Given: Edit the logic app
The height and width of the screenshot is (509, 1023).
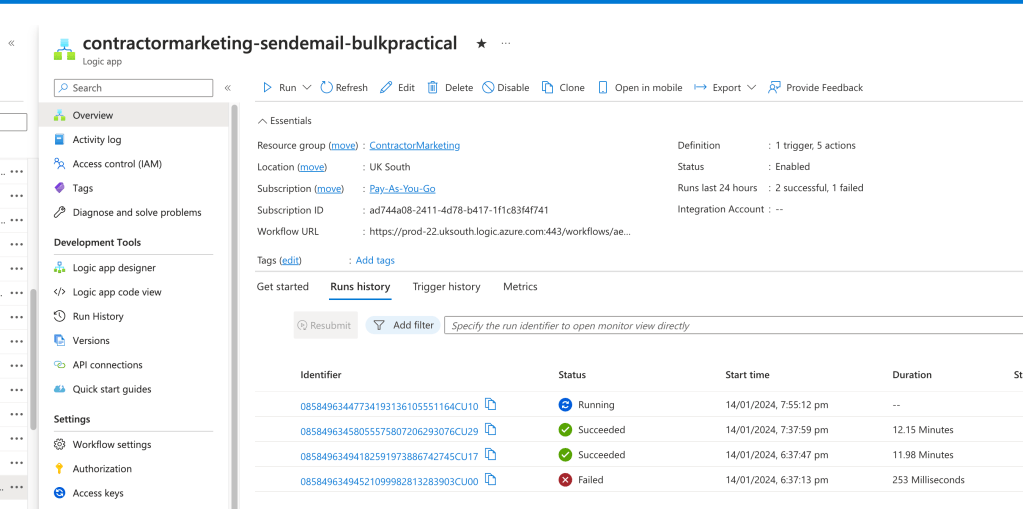Looking at the screenshot, I should [397, 87].
